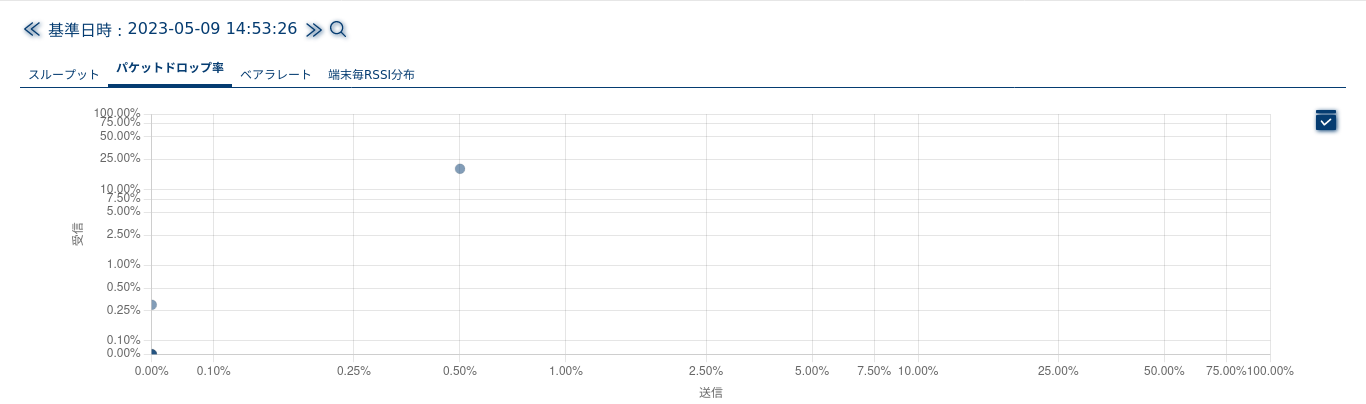Click the 100.00% label on y-axis

point(117,113)
